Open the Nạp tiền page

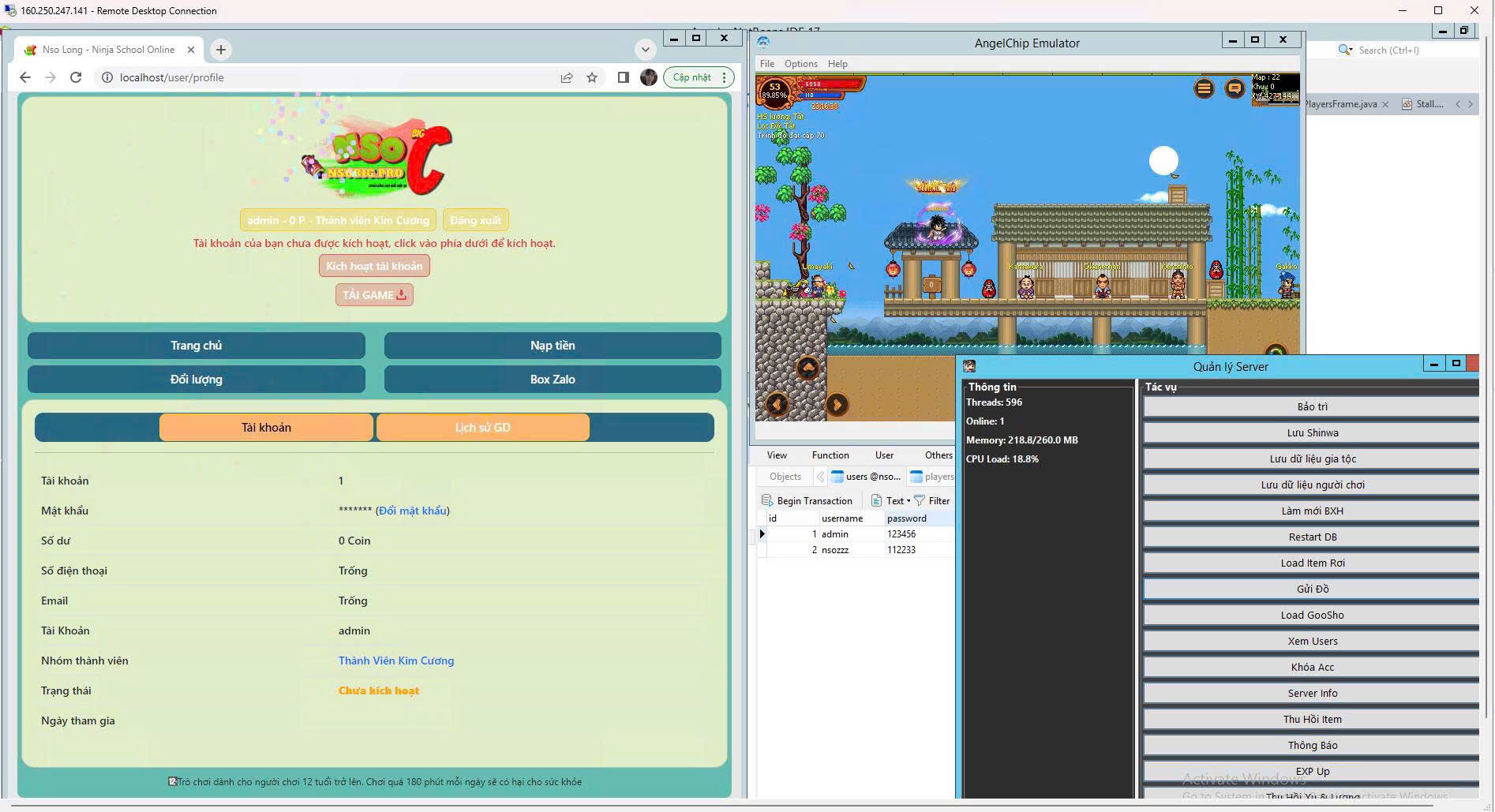point(553,346)
